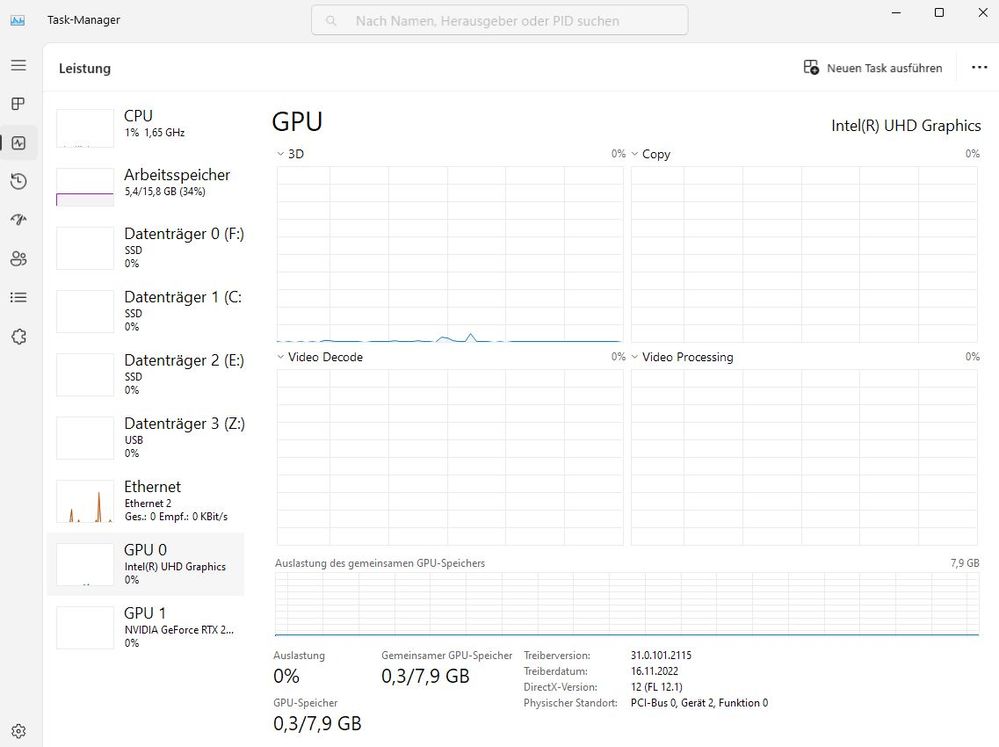Click Neuen Task ausführen button

(873, 68)
